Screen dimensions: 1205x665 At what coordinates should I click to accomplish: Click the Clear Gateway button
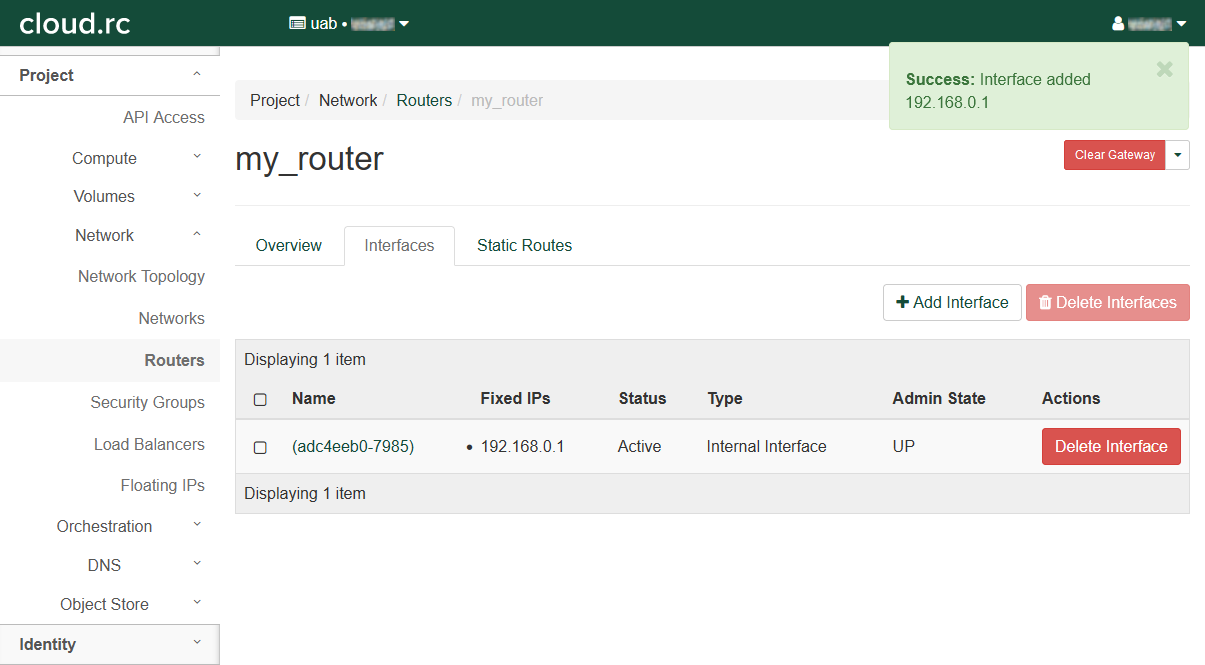coord(1114,155)
